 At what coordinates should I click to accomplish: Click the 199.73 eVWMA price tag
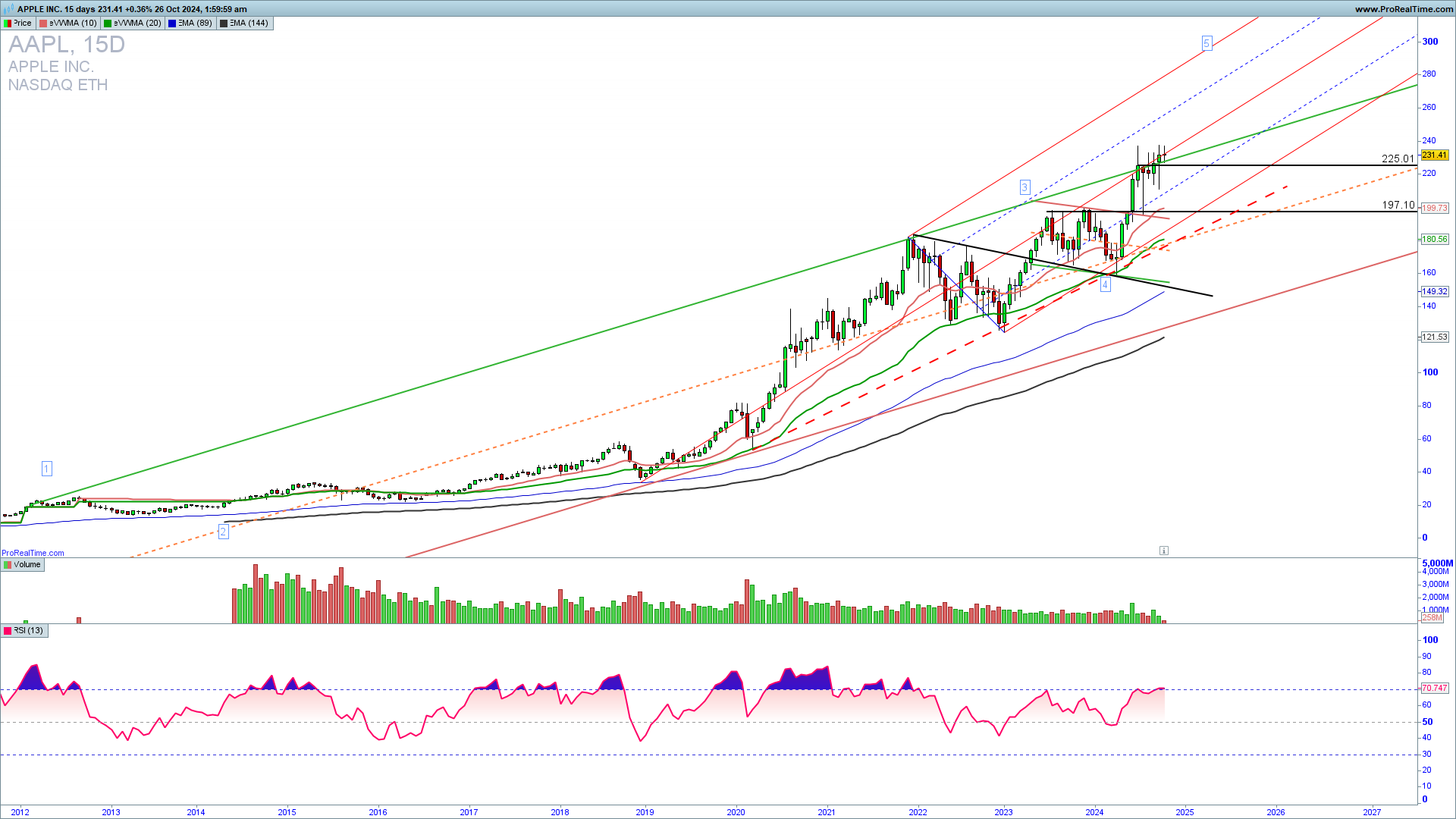point(1434,208)
